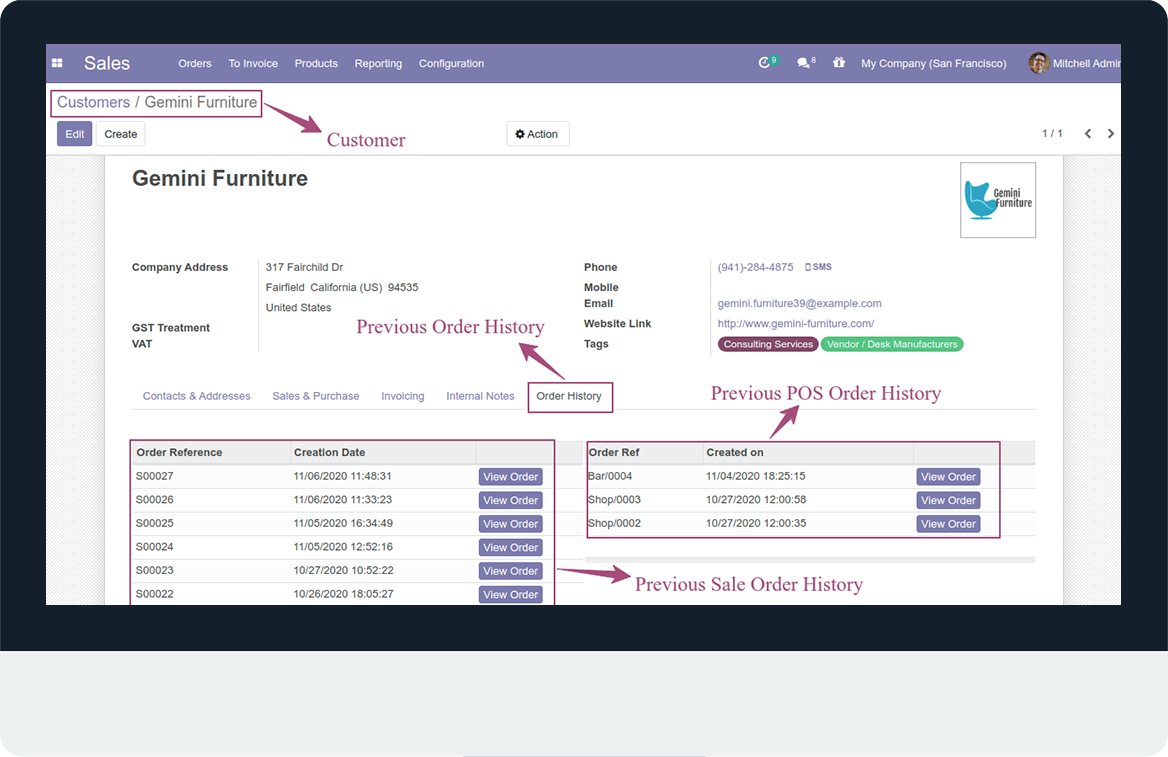Select order reference S00024
The image size is (1168, 757).
pos(154,547)
